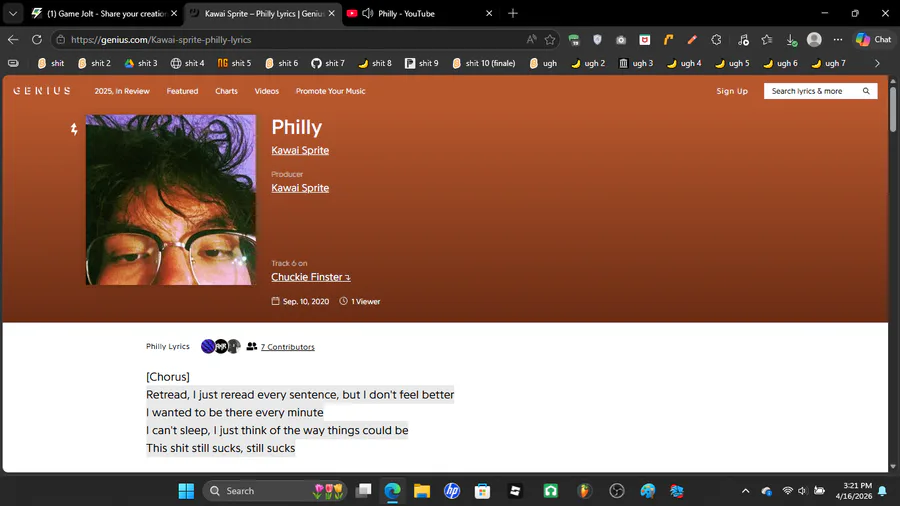Click the Genius logo
900x506 pixels.
42,91
